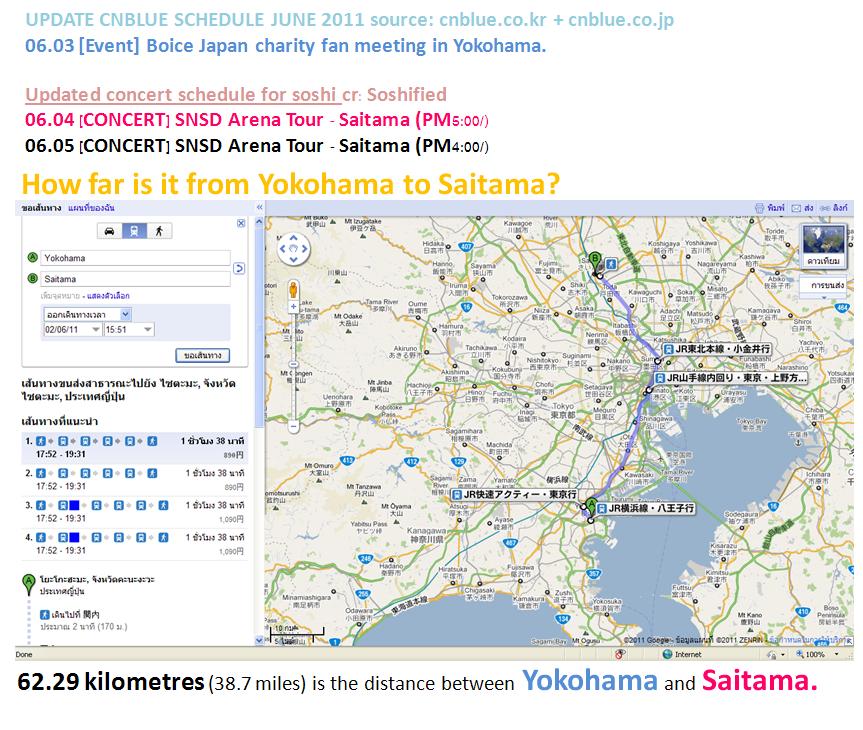Switch to satellite view via the ดาวเทียม thumbnail
Screen dimensions: 863x730
[823, 246]
